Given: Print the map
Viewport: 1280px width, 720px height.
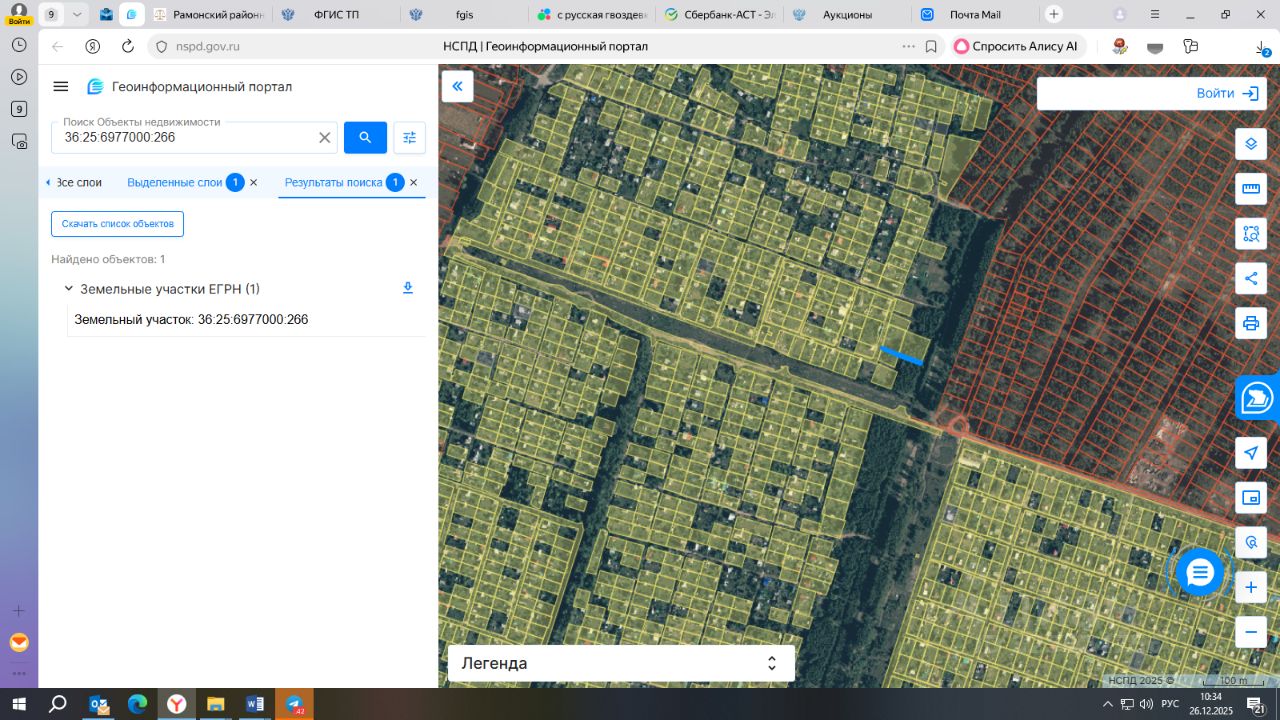Looking at the screenshot, I should tap(1251, 323).
